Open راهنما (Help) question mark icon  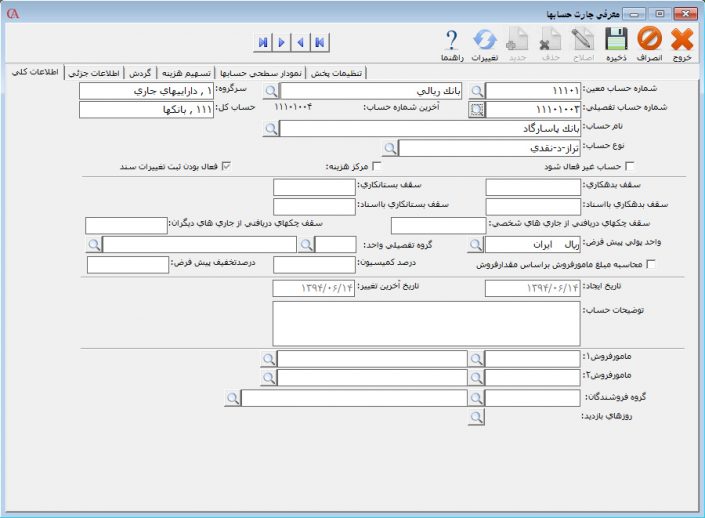click(x=451, y=40)
